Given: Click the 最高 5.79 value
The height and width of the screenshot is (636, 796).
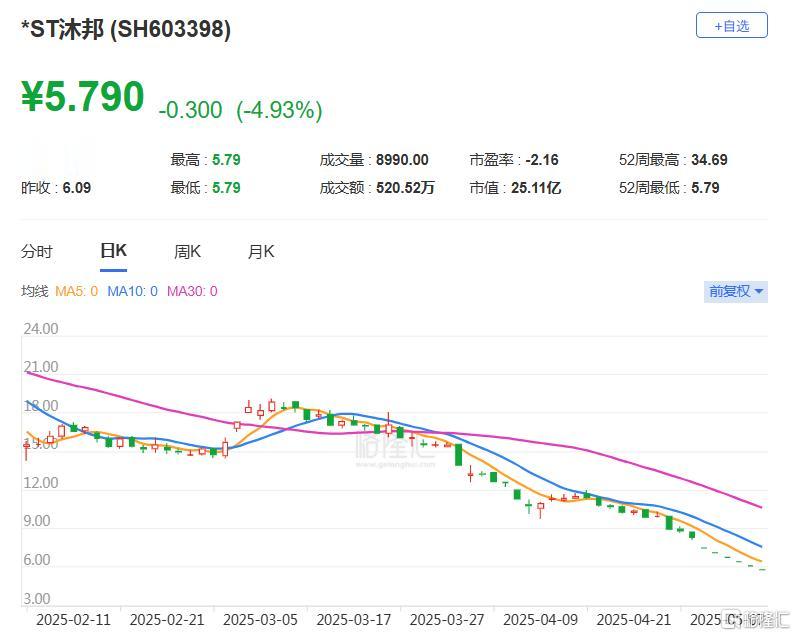Looking at the screenshot, I should point(226,160).
